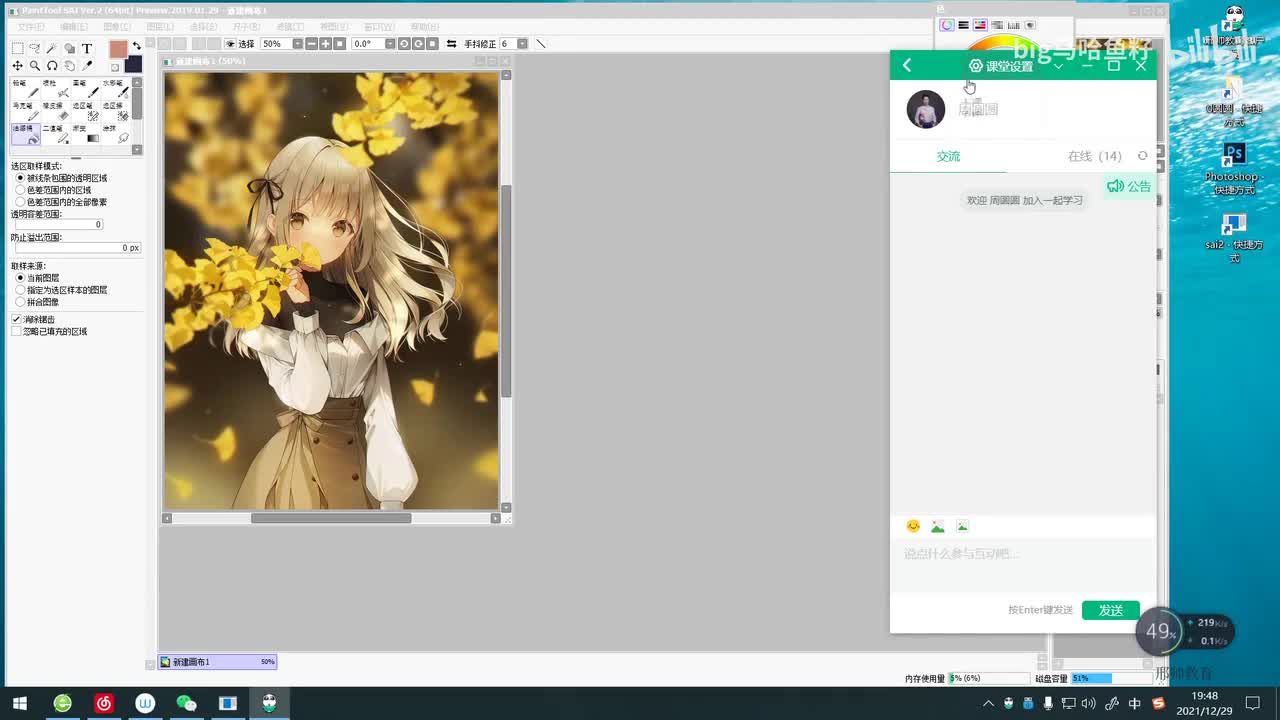Viewport: 1280px width, 720px height.
Task: Flip the canvas view horizontally
Action: pos(451,44)
